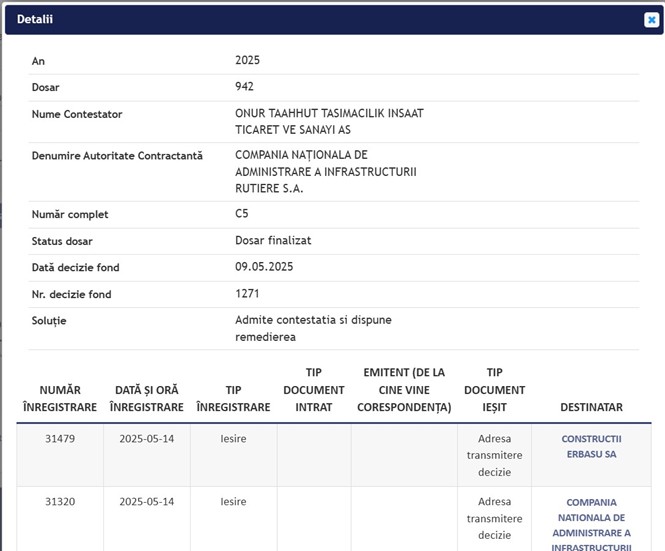The height and width of the screenshot is (551, 665).
Task: Select the Status dosar label
Action: pos(62,241)
